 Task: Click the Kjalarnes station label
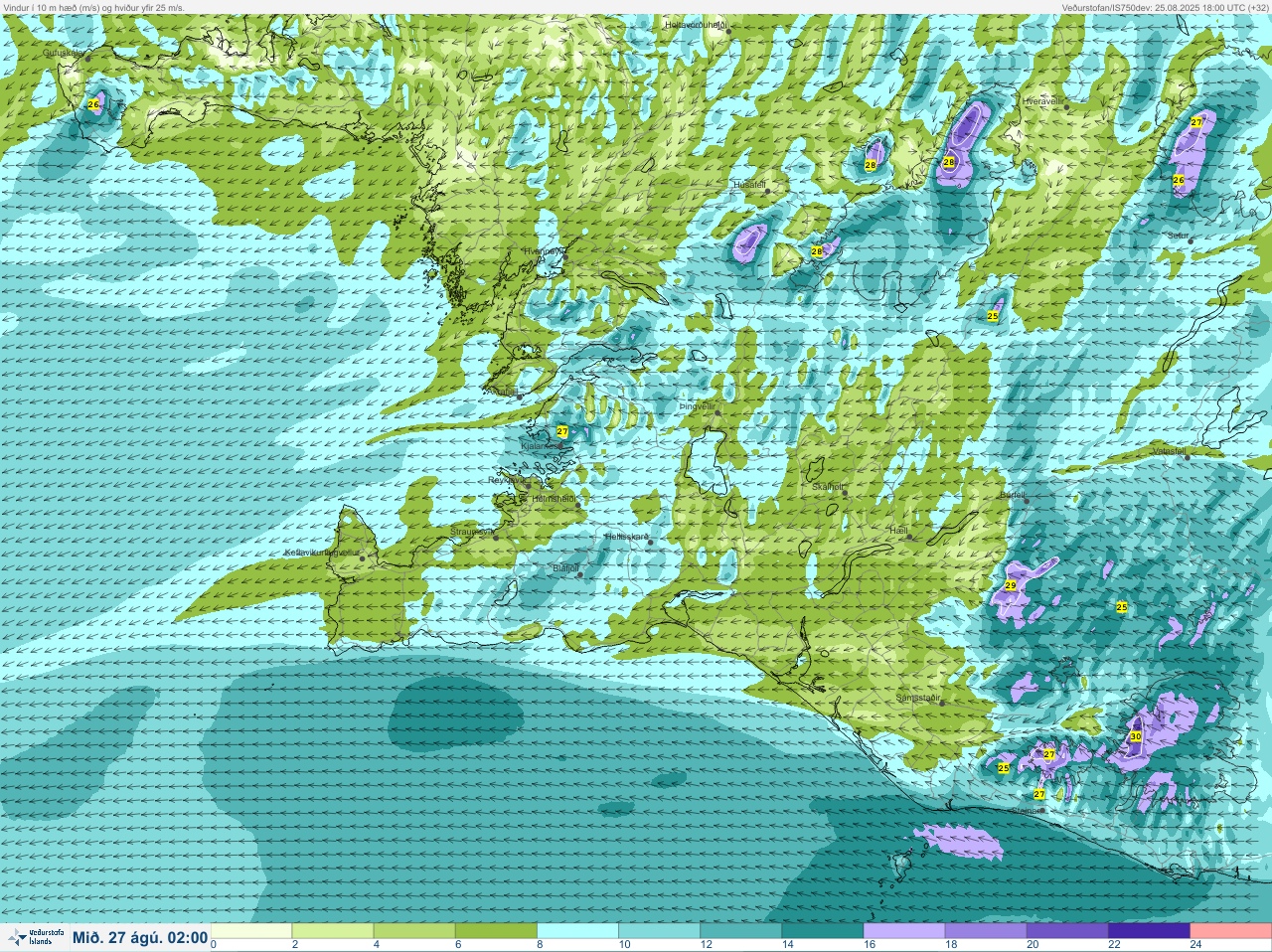[542, 446]
